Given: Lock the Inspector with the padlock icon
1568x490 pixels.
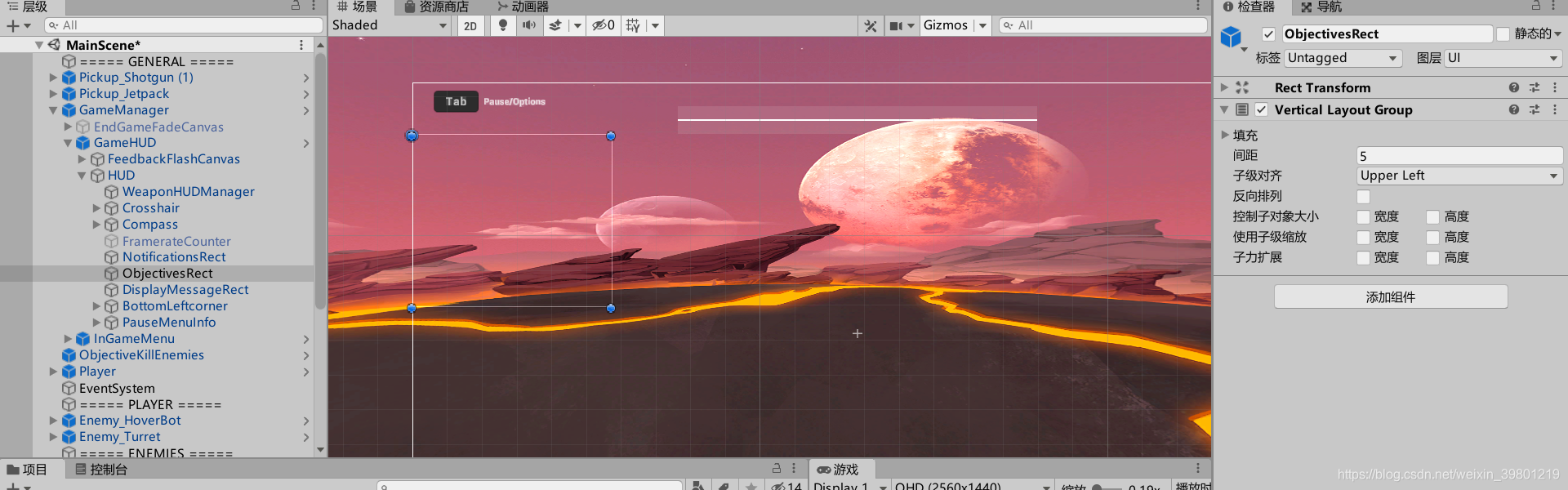Looking at the screenshot, I should [x=1536, y=6].
